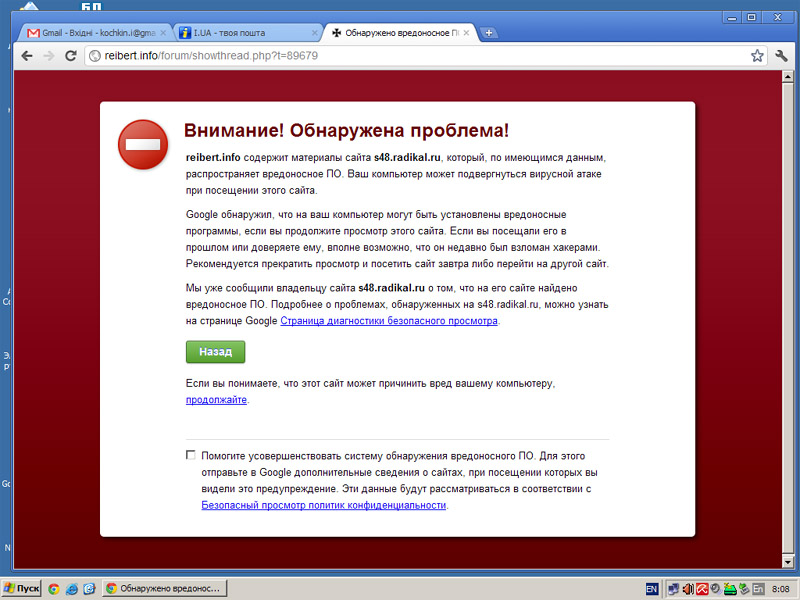This screenshot has width=800, height=600.
Task: Click the продолжайте link to proceed
Action: click(x=216, y=399)
